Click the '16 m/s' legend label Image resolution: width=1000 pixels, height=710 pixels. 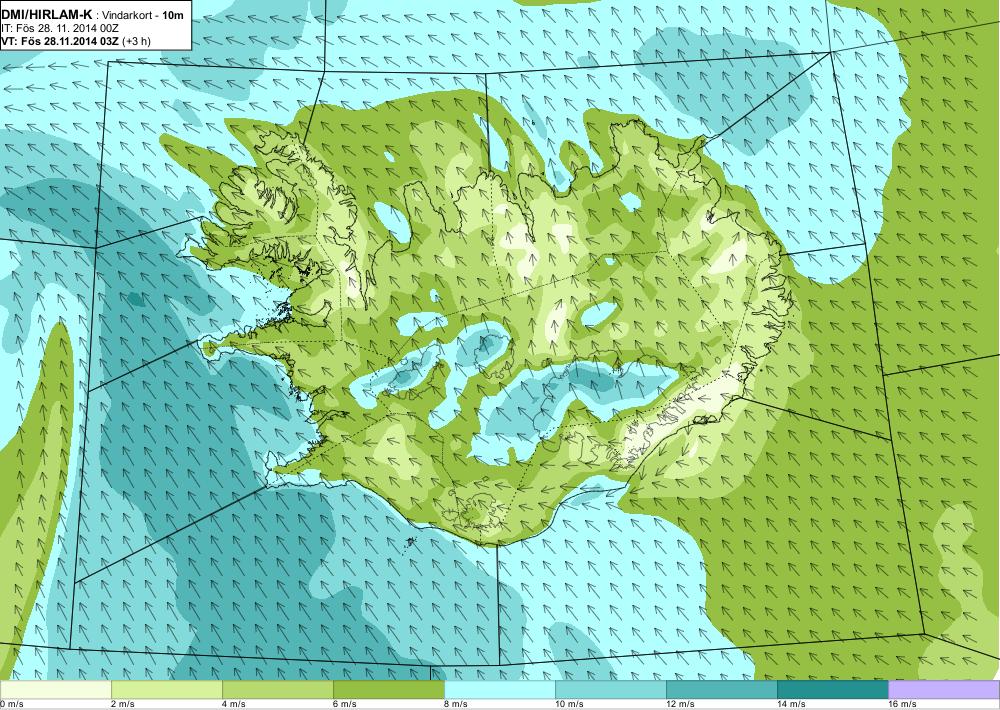(902, 704)
